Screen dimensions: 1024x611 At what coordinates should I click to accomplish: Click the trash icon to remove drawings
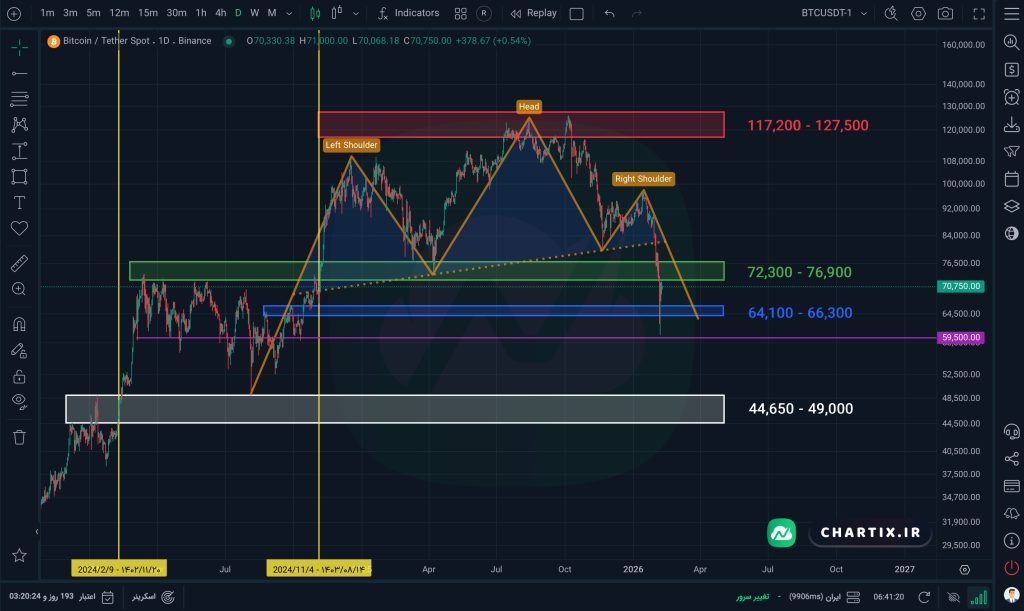(x=19, y=437)
